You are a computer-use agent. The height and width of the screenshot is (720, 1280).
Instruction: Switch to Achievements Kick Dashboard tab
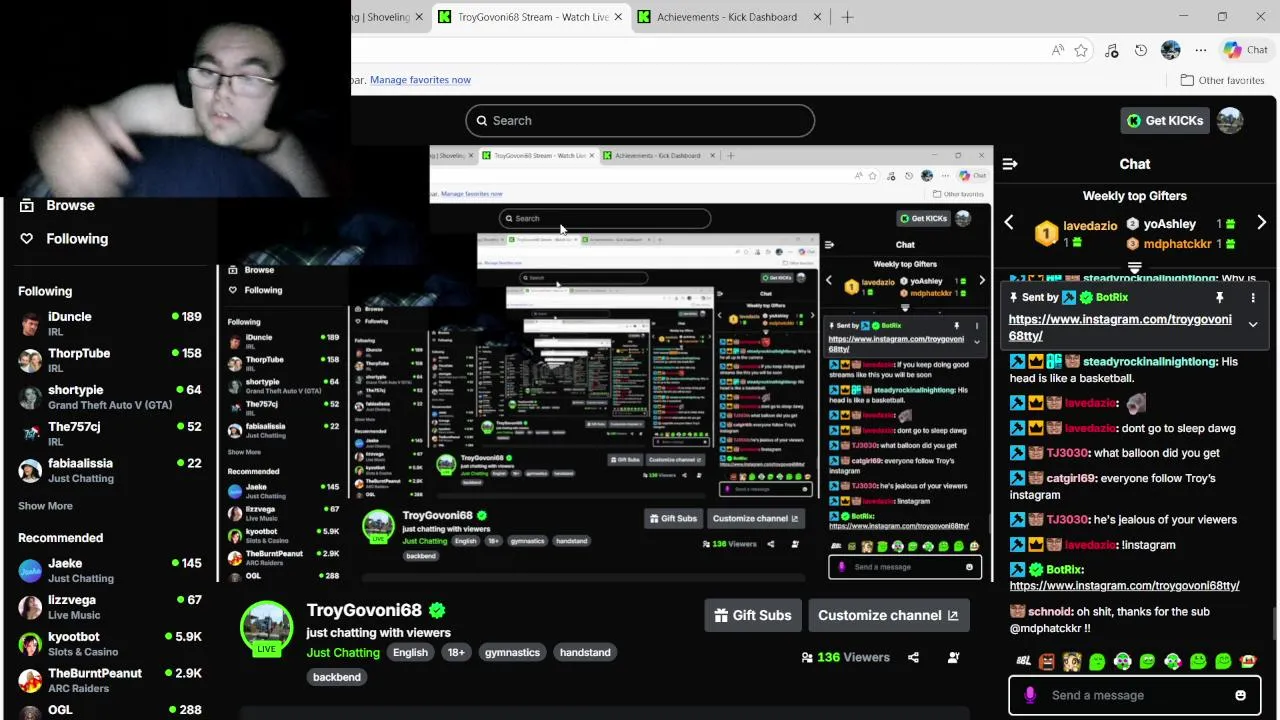[727, 17]
